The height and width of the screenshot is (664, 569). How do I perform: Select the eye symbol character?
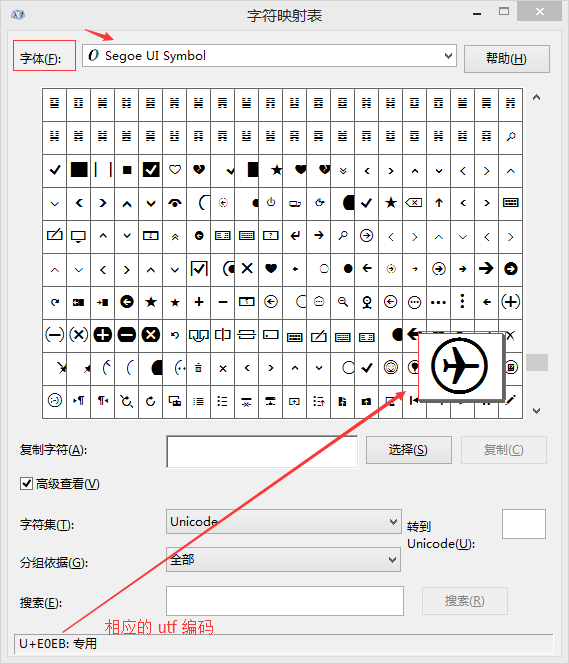point(174,203)
